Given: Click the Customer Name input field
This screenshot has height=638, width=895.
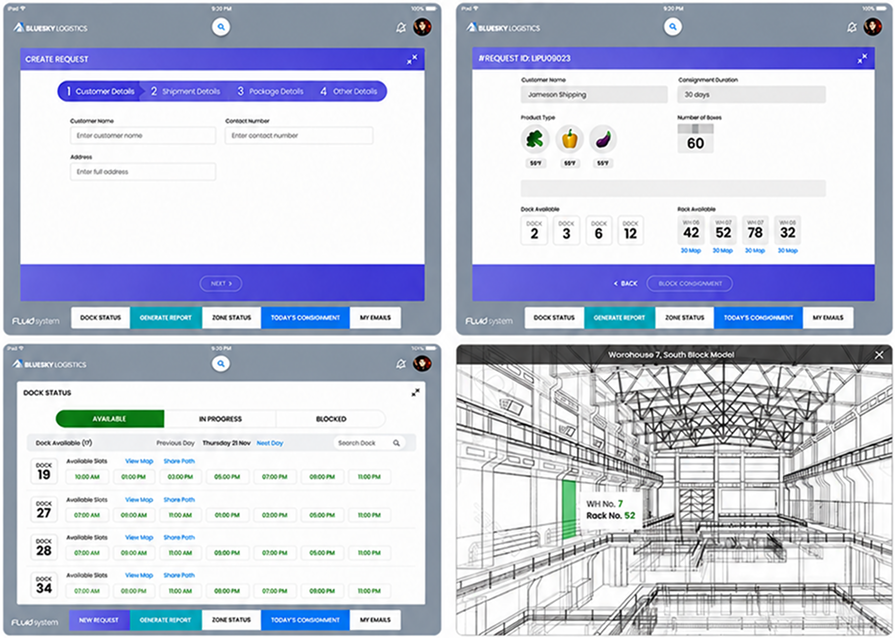Looking at the screenshot, I should (143, 135).
